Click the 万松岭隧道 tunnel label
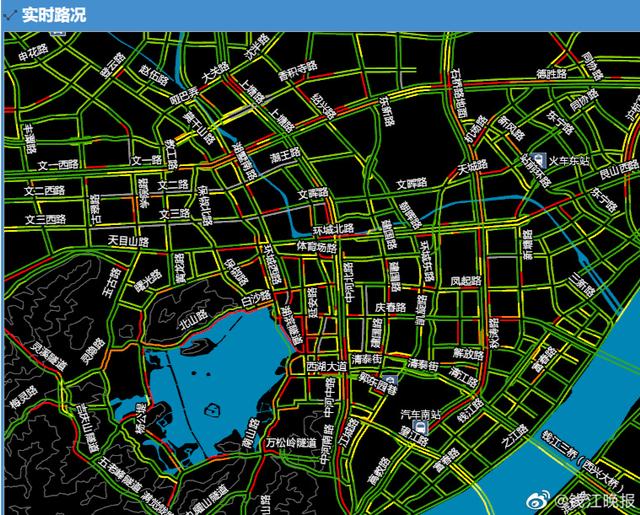640x515 pixels. (x=291, y=442)
